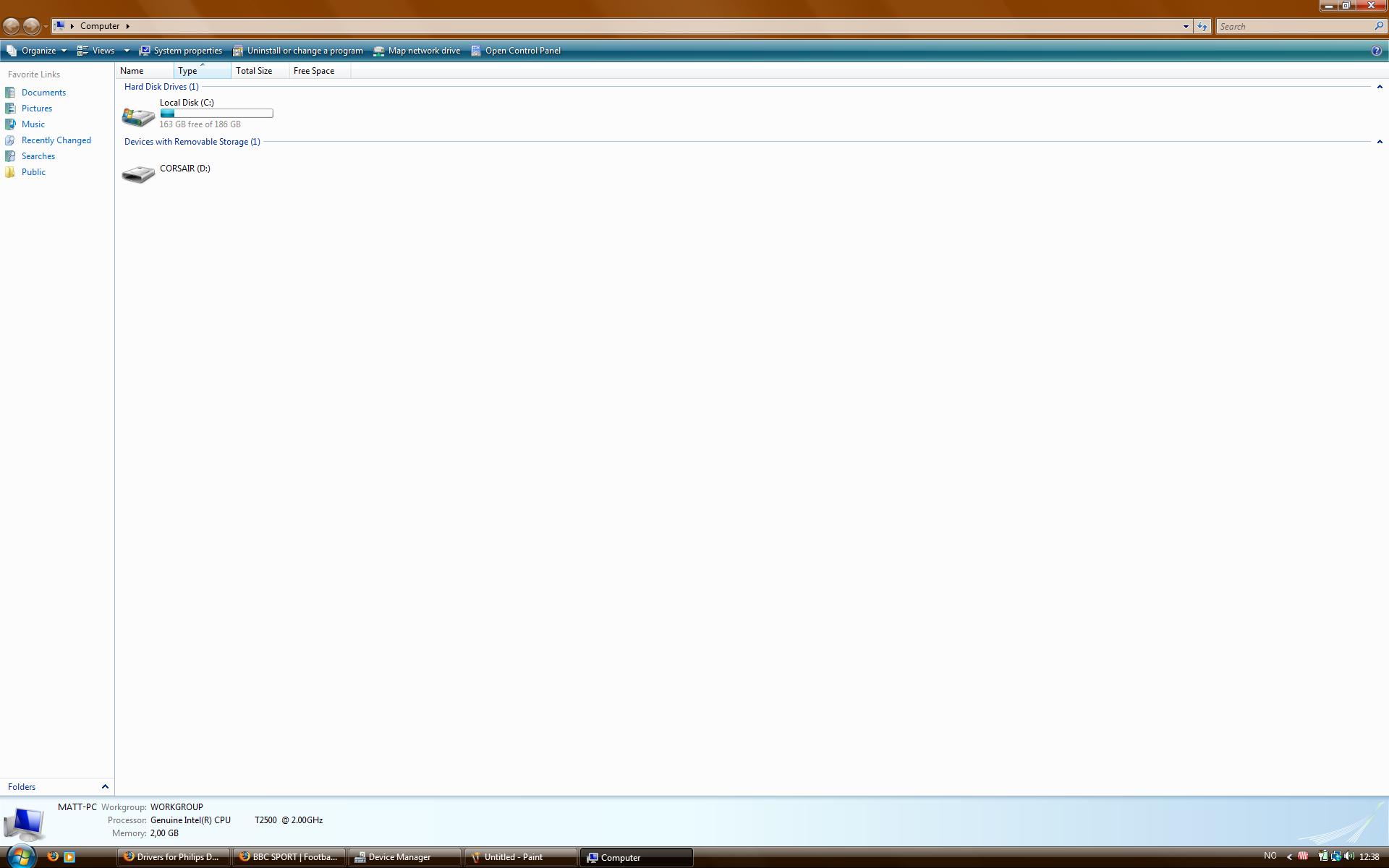Click the Back navigation arrow

point(12,26)
